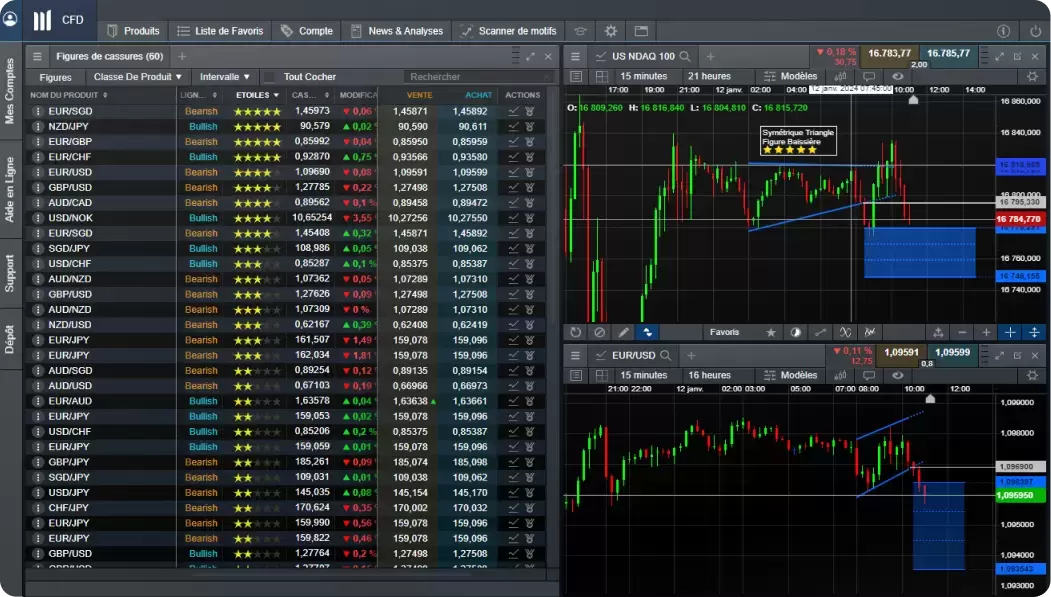Open the settings gear in top toolbar
This screenshot has height=597, width=1051.
pos(611,31)
